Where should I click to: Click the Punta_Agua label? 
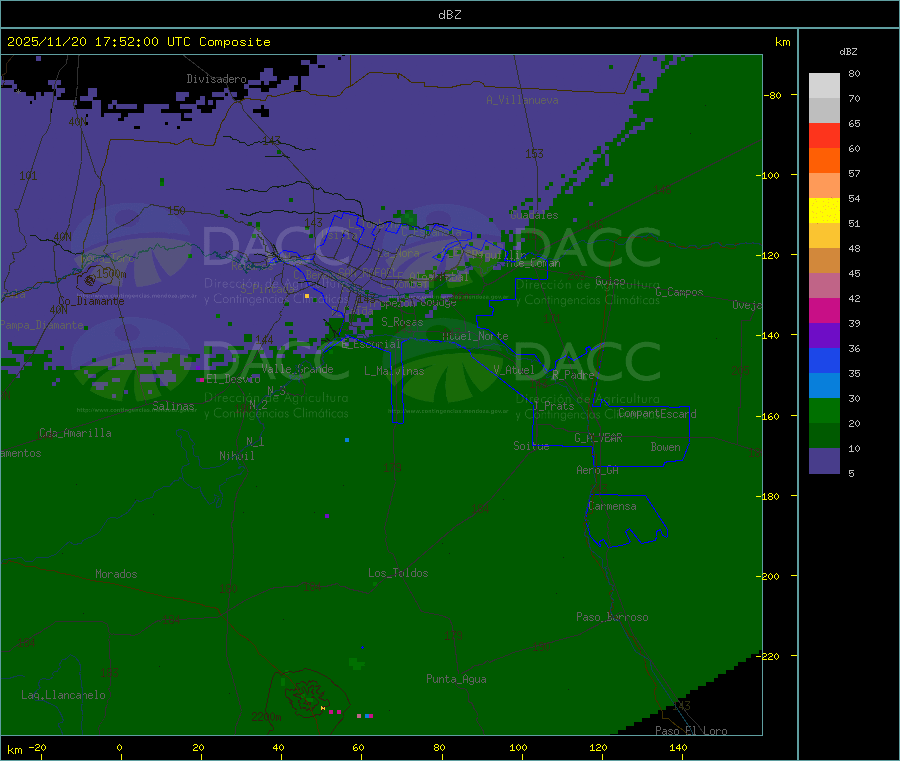pos(456,679)
